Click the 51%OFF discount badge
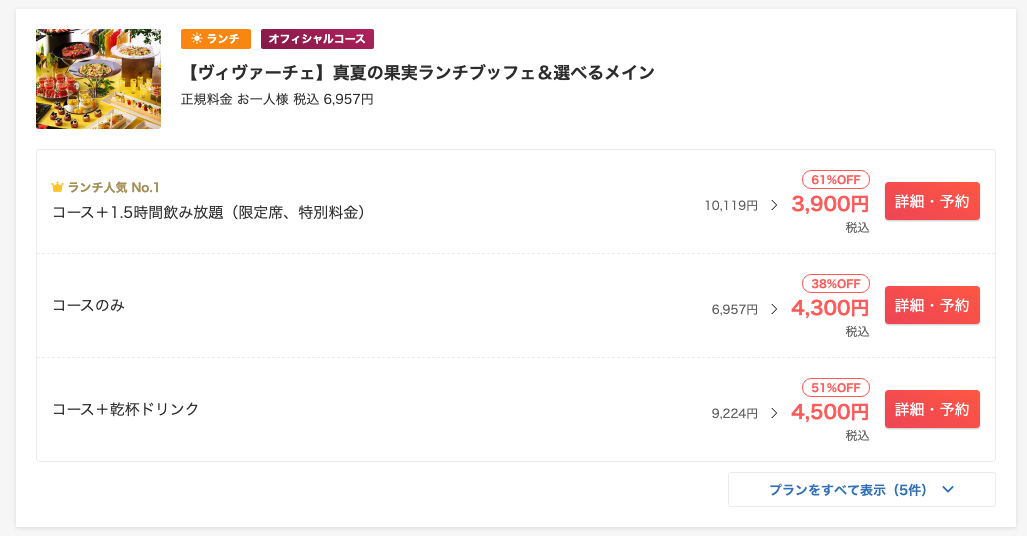This screenshot has height=536, width=1027. click(x=835, y=388)
